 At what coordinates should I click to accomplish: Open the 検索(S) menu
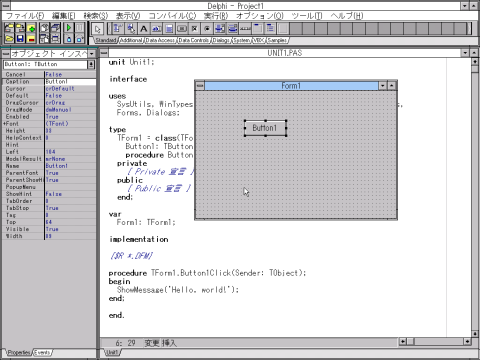tap(96, 16)
